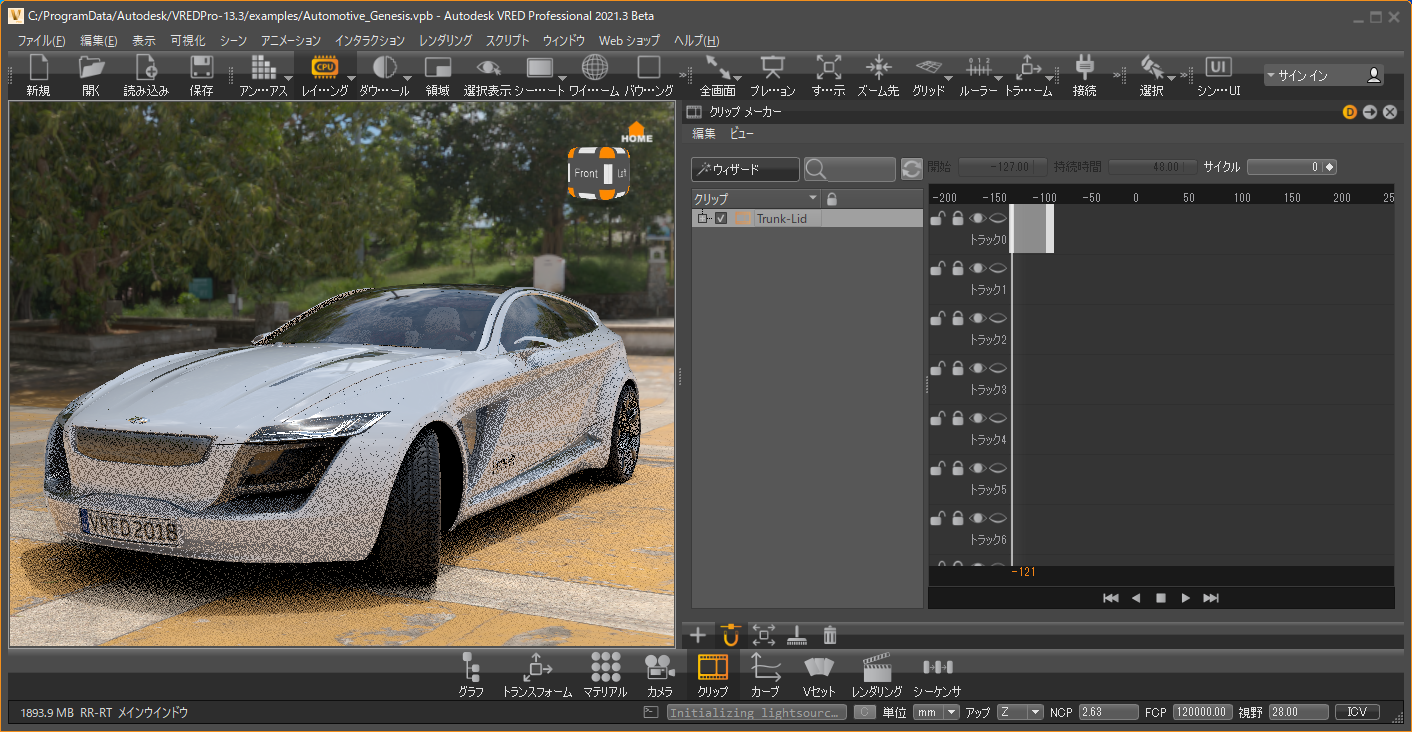Toggle visibility eye of トラック0
The image size is (1412, 732).
click(x=978, y=218)
